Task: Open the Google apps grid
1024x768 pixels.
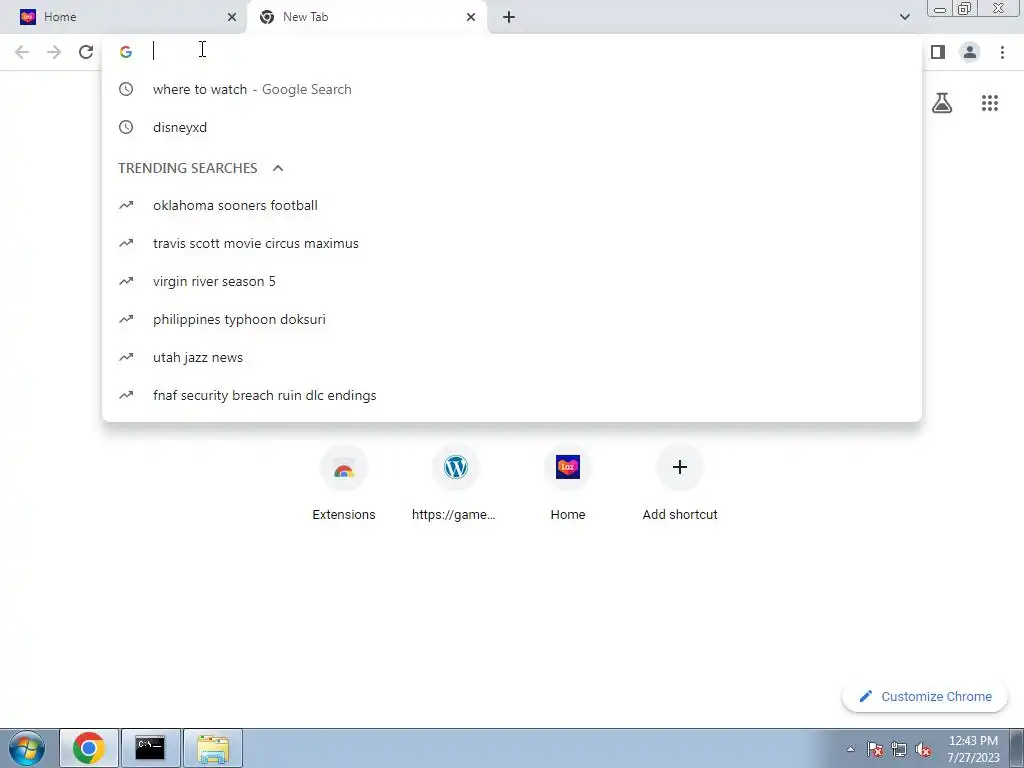Action: coord(989,103)
